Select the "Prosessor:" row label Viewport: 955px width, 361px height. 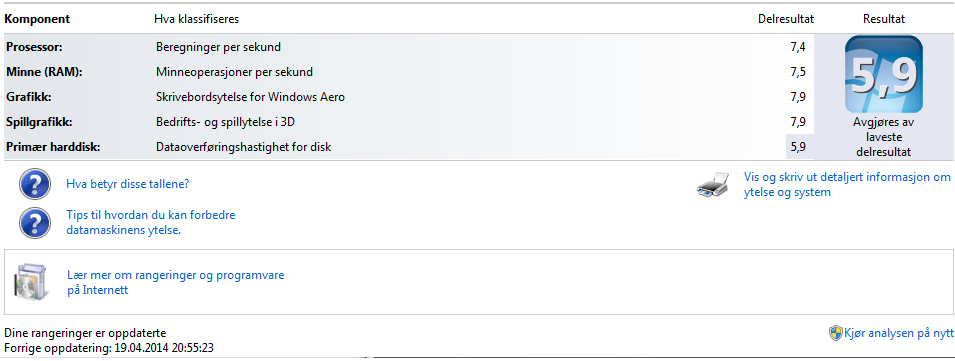pyautogui.click(x=35, y=47)
